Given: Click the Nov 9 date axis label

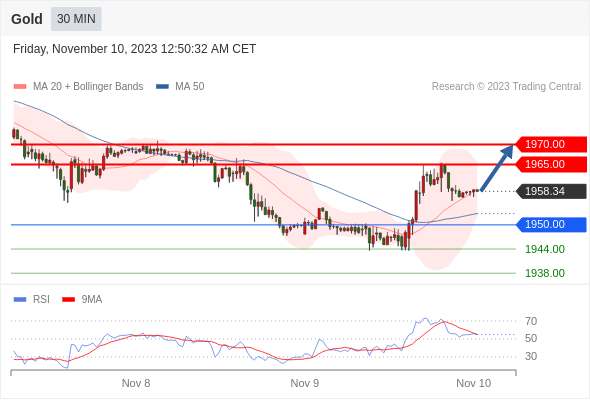Looking at the screenshot, I should click(305, 383).
